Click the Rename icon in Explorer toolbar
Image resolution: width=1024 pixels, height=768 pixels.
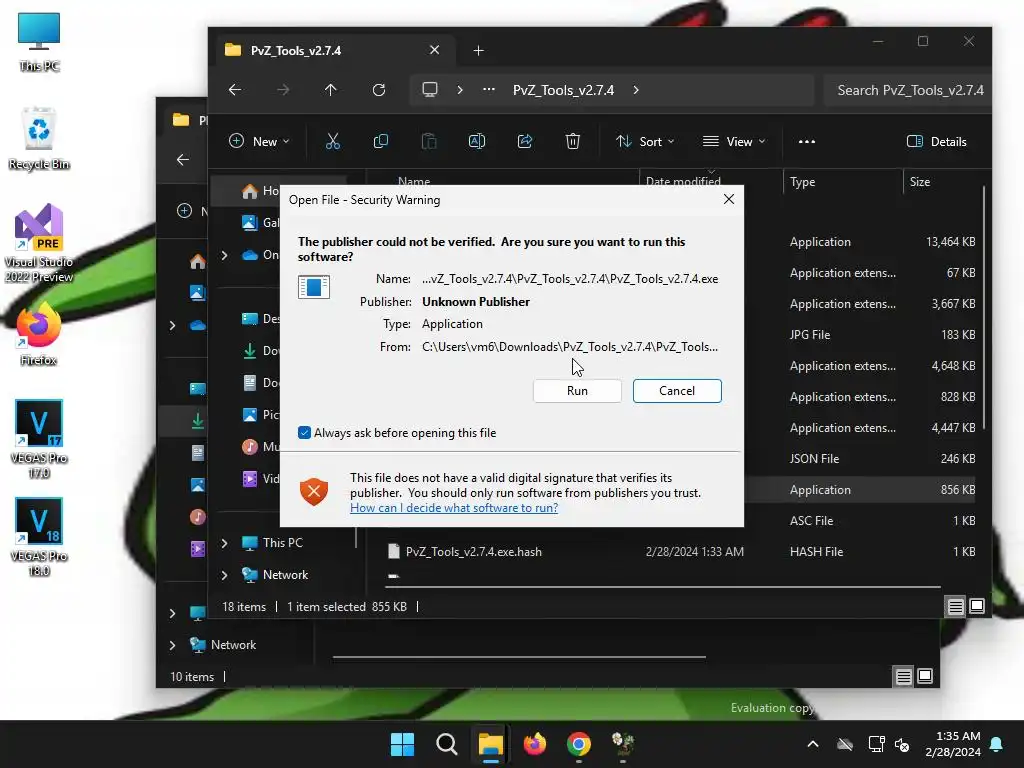click(x=477, y=141)
